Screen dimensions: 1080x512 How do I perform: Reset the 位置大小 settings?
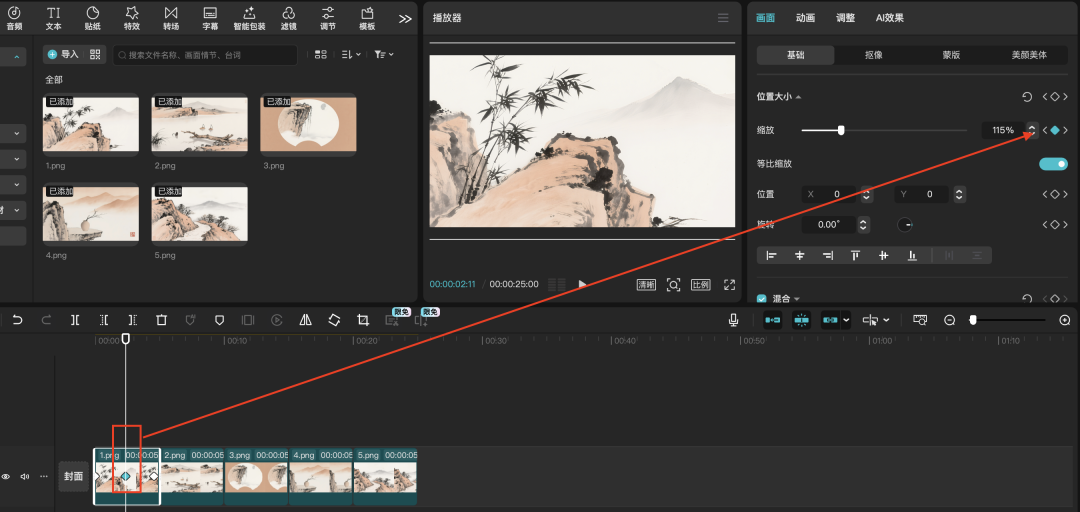[1027, 97]
